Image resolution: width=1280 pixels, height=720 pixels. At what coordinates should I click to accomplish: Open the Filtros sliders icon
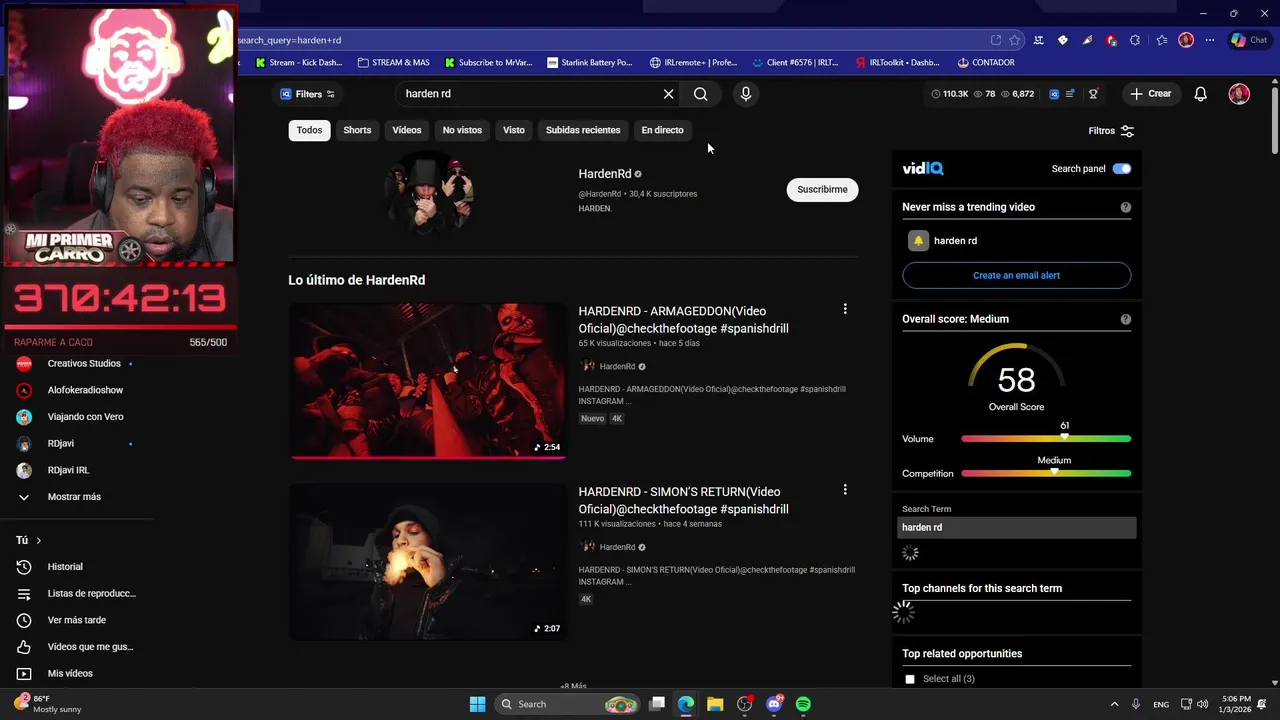tap(1127, 131)
